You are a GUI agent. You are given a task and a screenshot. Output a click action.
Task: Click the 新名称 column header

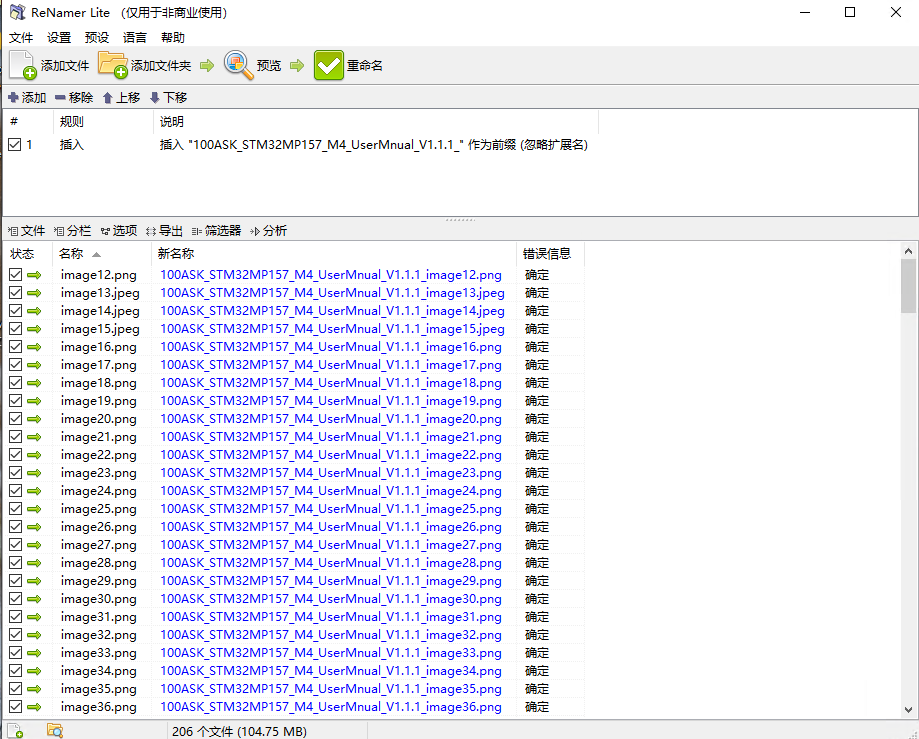[x=333, y=254]
